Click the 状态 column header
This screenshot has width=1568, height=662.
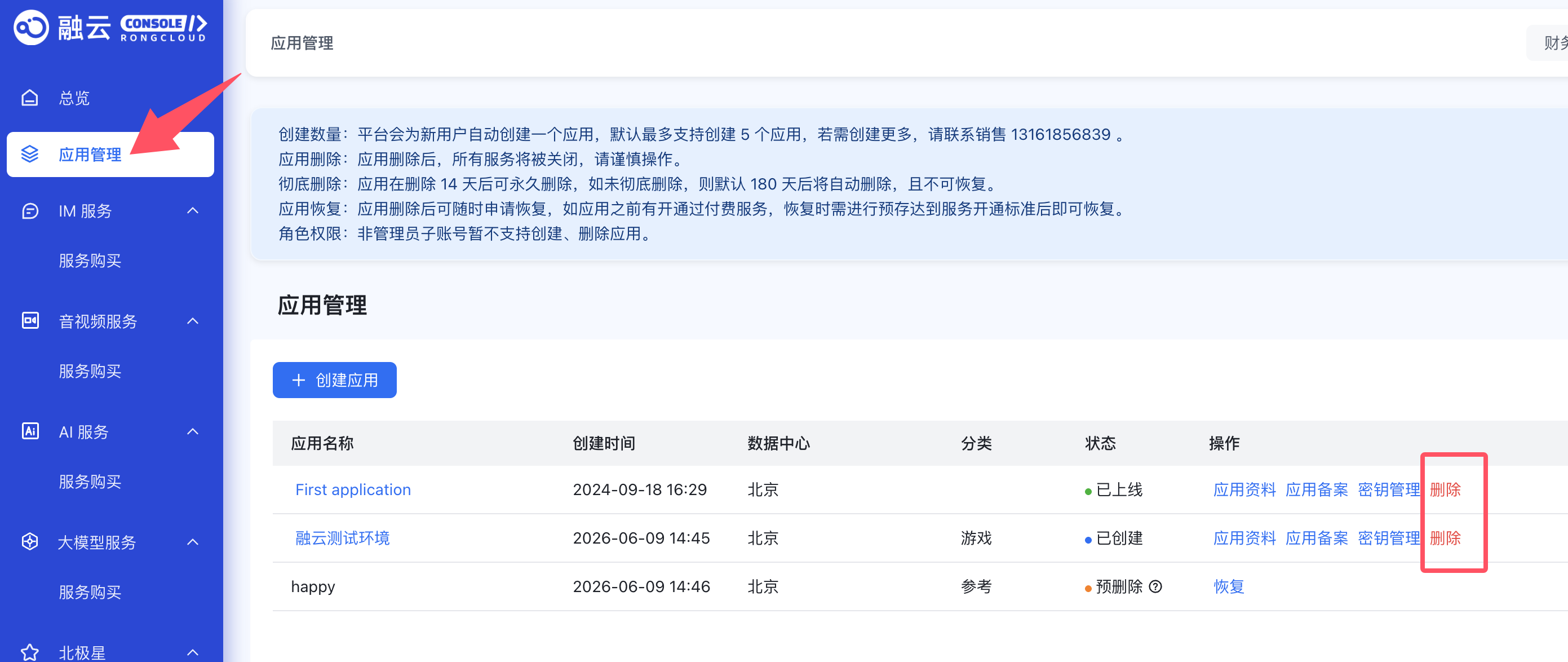(1100, 443)
